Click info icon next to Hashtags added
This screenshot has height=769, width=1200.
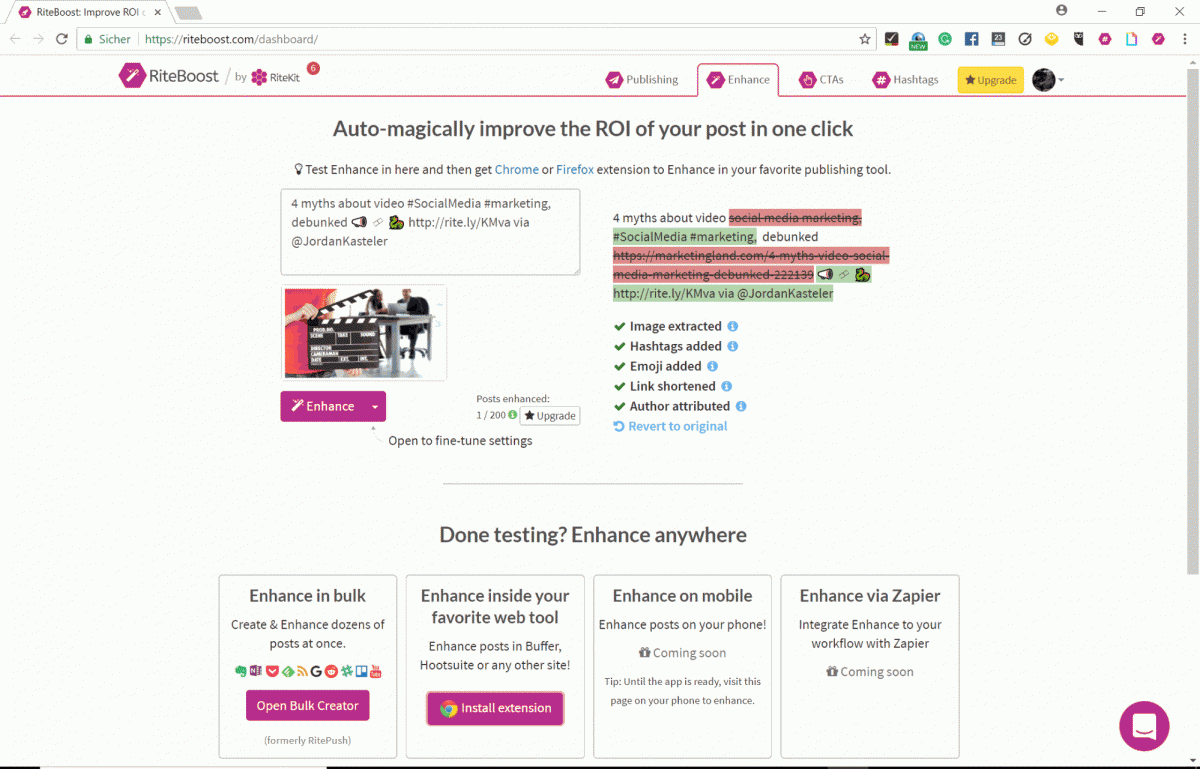[733, 346]
